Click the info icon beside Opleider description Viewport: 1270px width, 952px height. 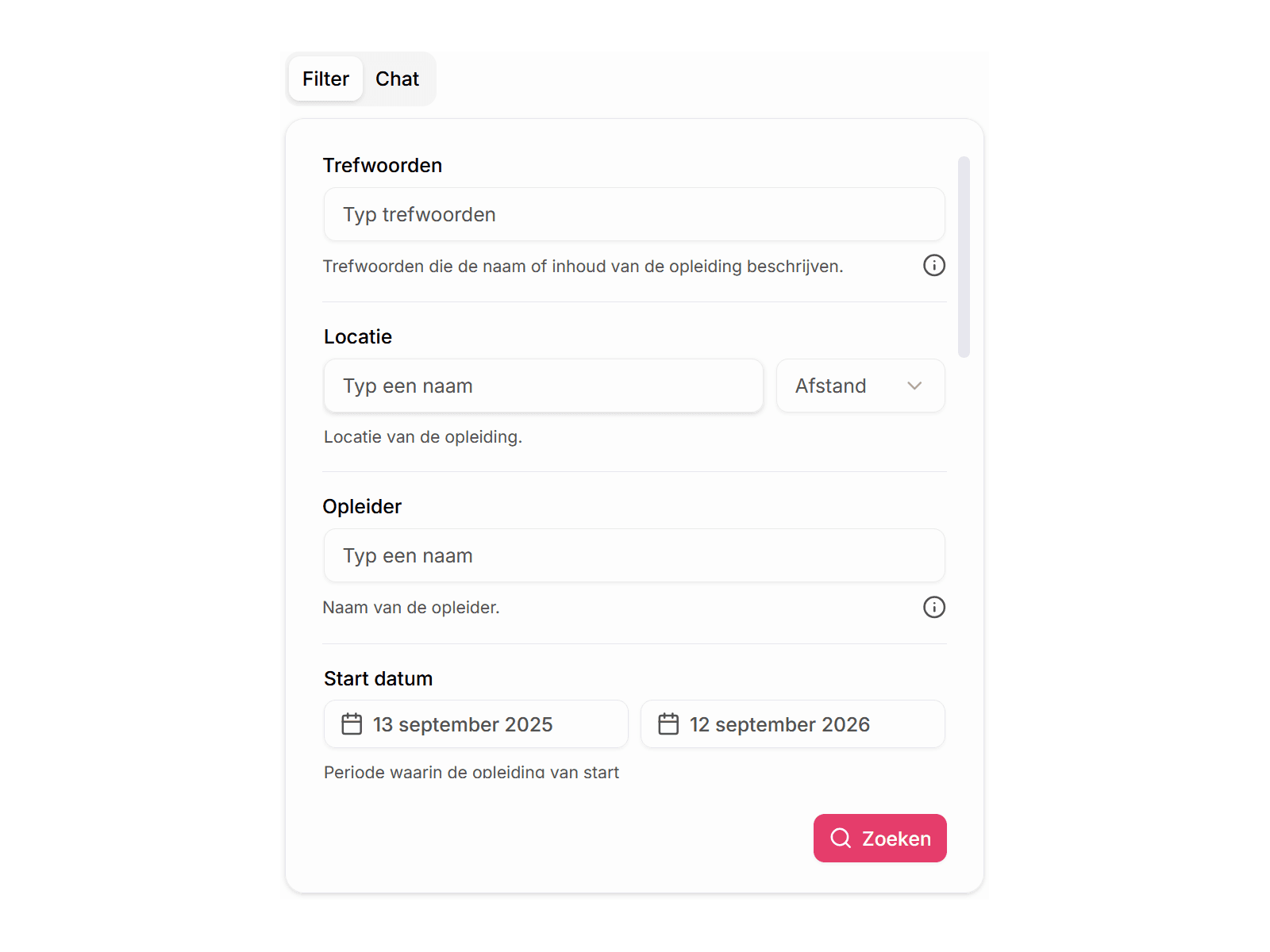coord(934,608)
